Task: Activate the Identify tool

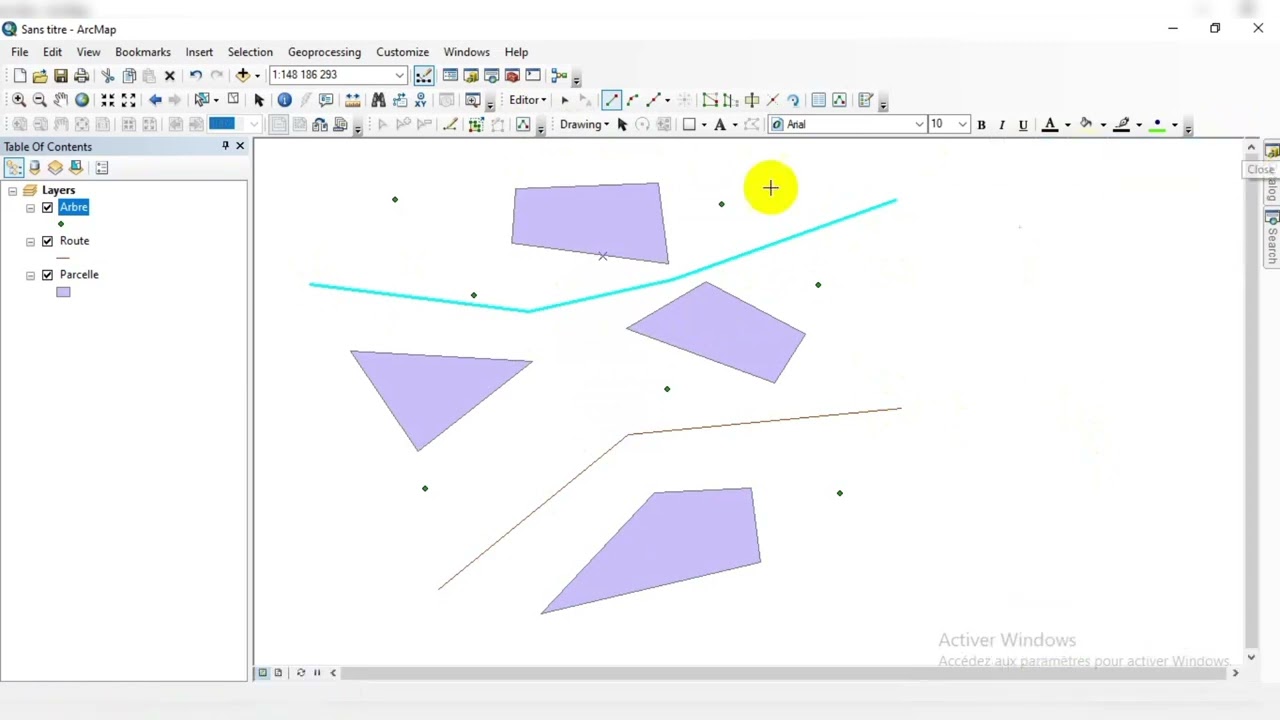Action: 284,100
